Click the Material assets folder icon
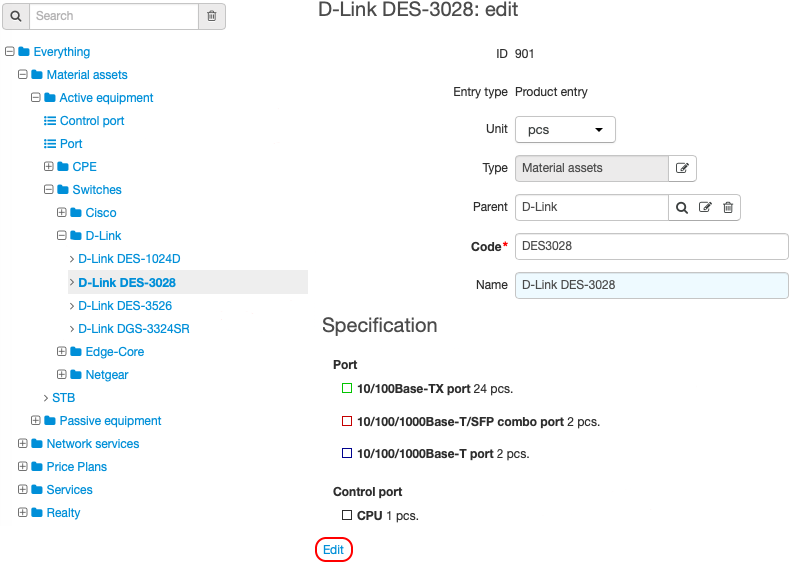This screenshot has width=792, height=564. click(37, 75)
